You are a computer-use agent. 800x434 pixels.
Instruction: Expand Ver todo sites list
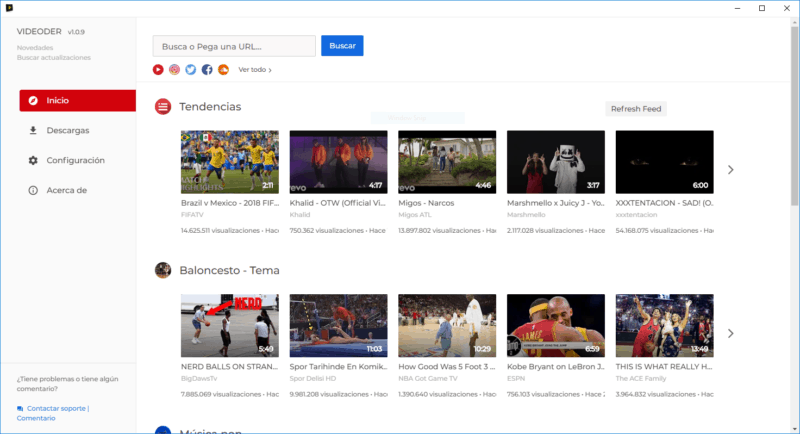[254, 70]
